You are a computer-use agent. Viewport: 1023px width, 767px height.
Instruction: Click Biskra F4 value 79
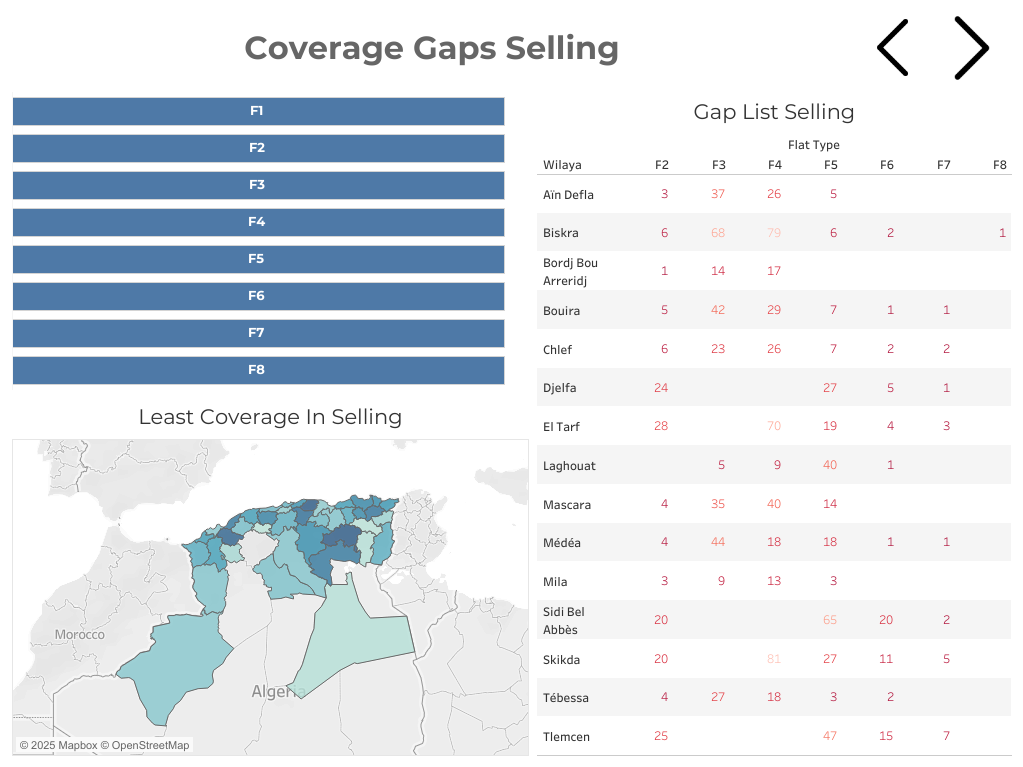pyautogui.click(x=774, y=232)
